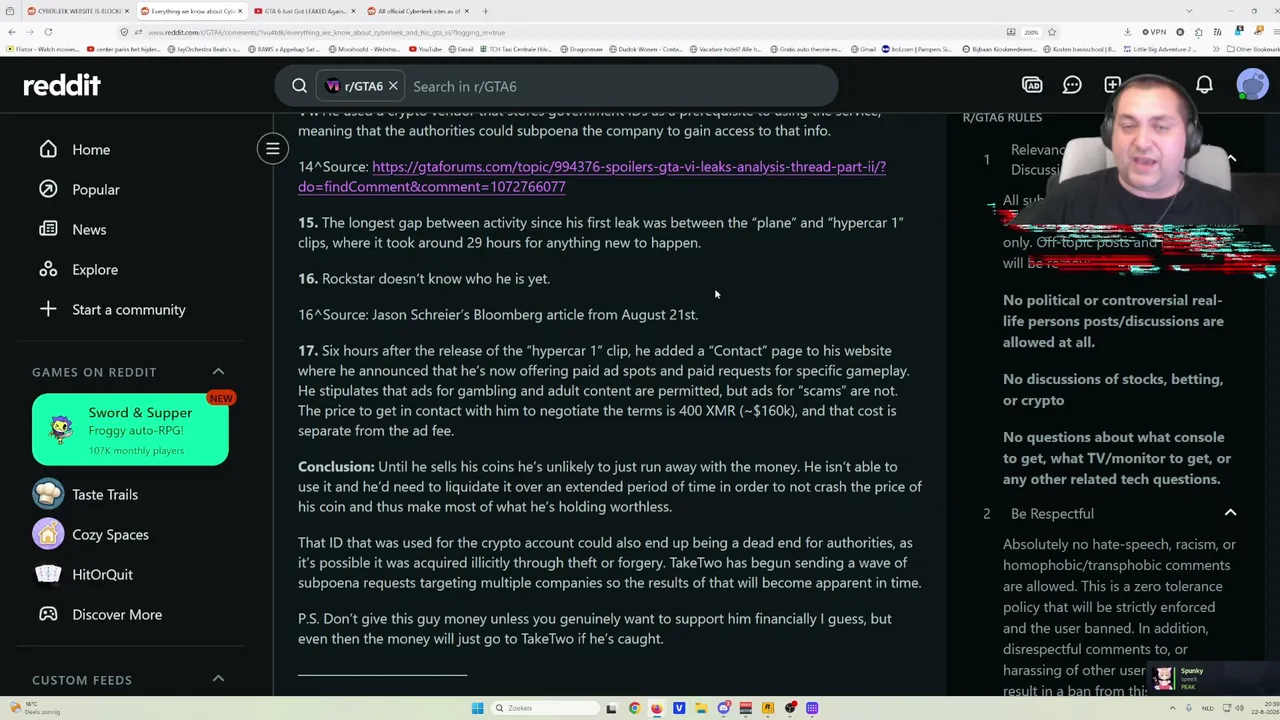The width and height of the screenshot is (1280, 720).
Task: Open Discord from the taskbar
Action: (x=723, y=708)
